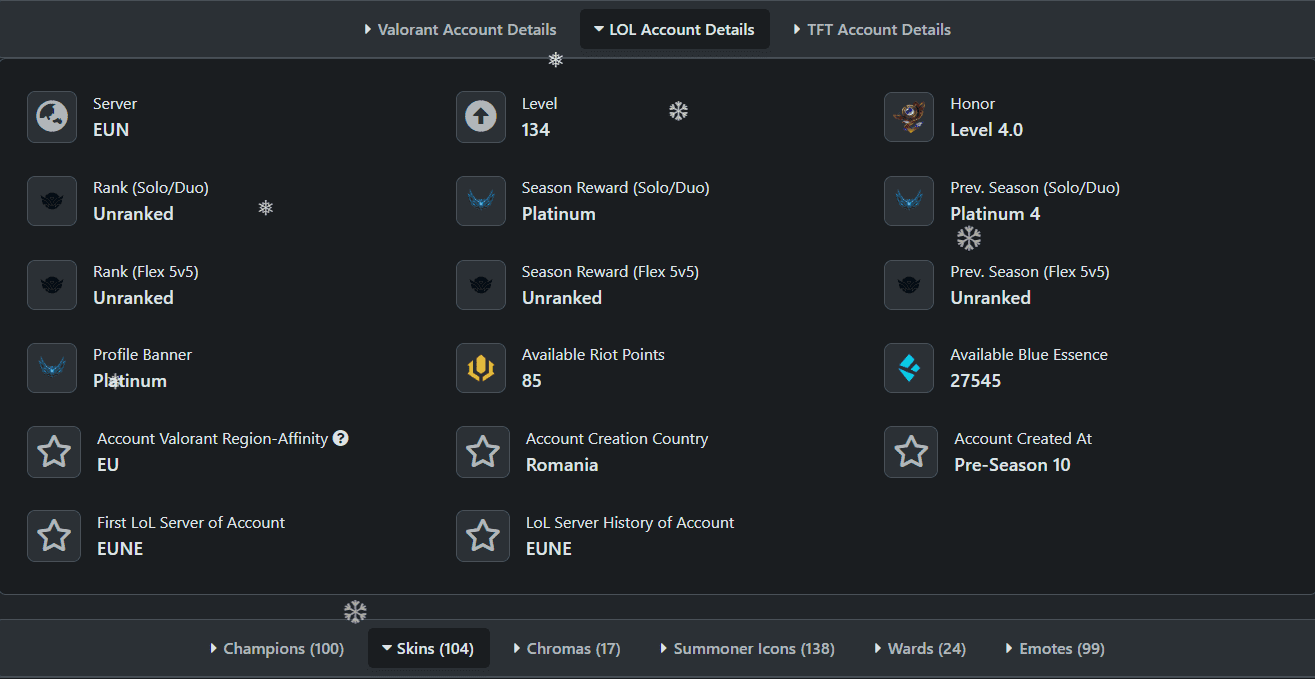Collapse the LOL Account Details section

point(674,29)
